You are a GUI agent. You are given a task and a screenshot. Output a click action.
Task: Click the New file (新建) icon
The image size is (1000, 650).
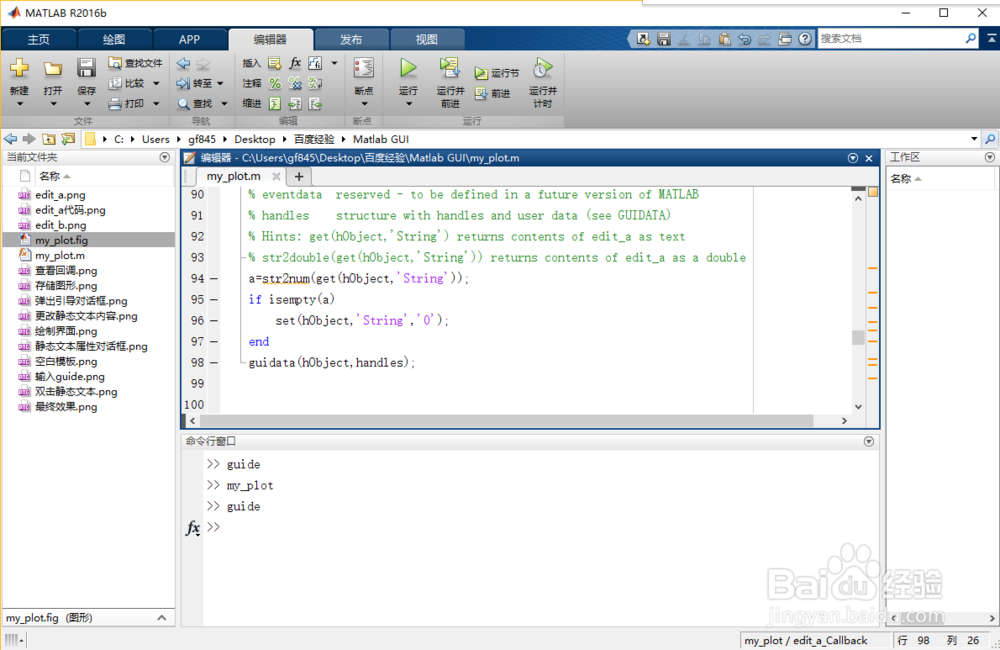click(x=19, y=68)
